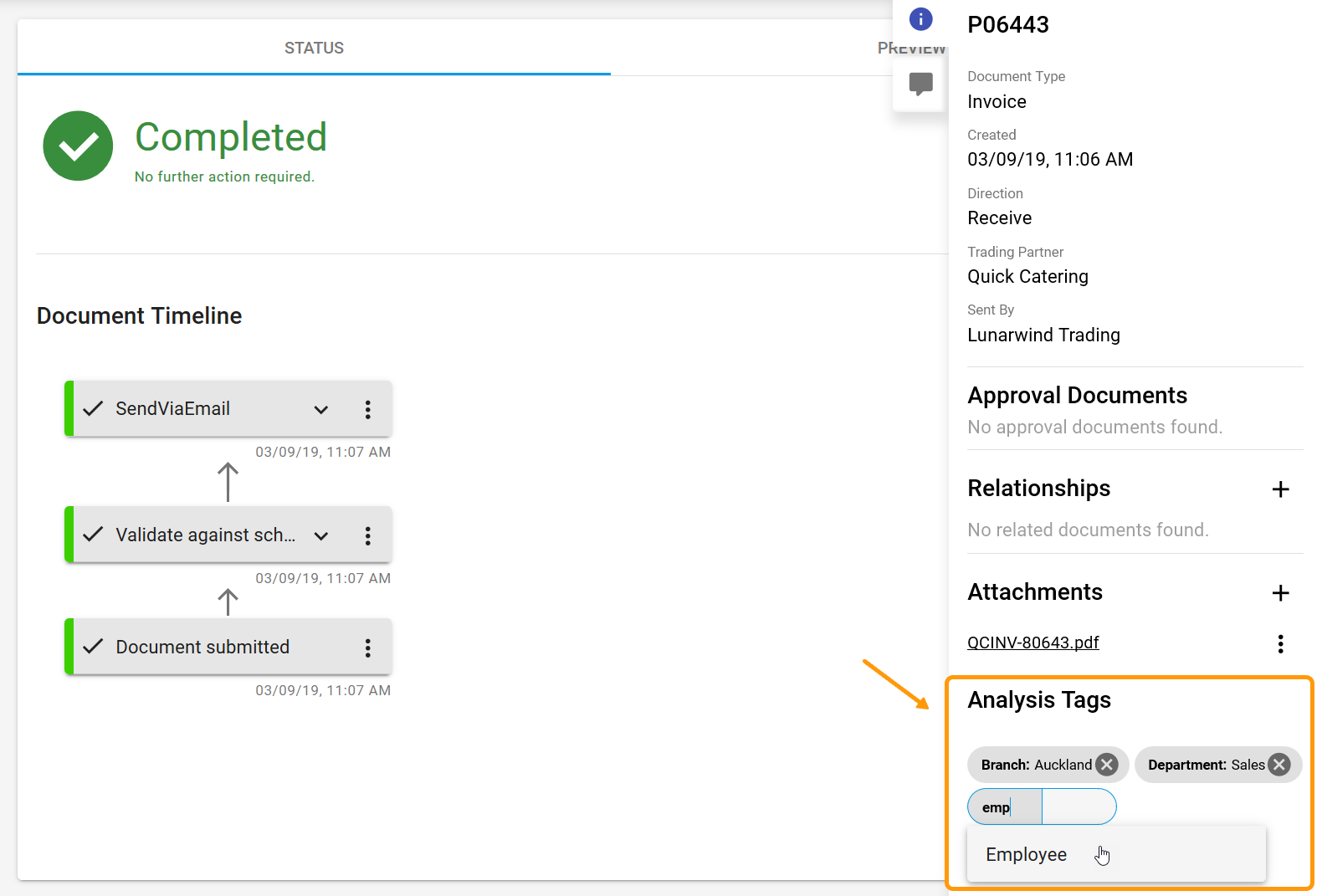The width and height of the screenshot is (1322, 896).
Task: Add a new attachment with plus icon
Action: click(1280, 593)
